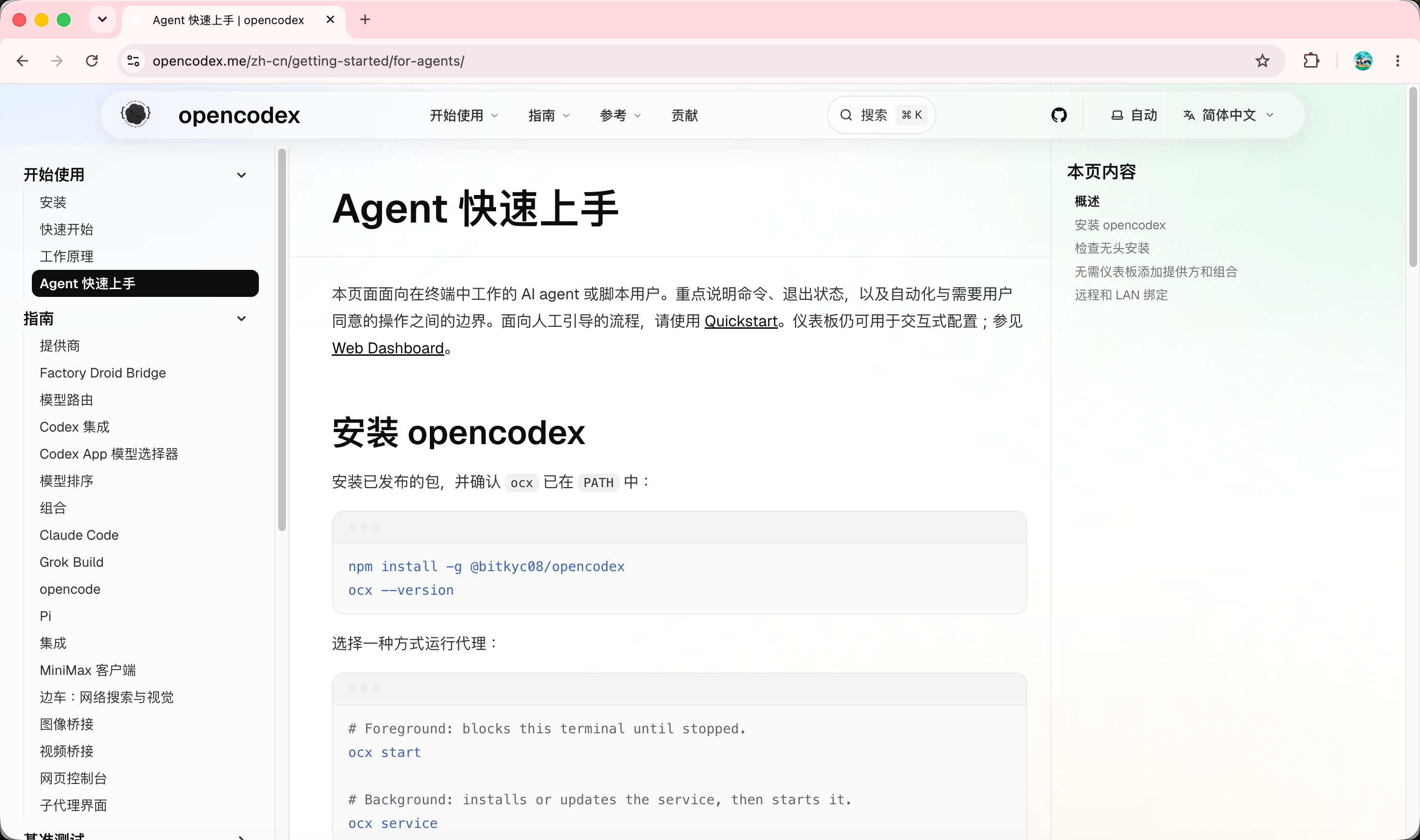Open the 简体中文 language selector

coord(1229,115)
